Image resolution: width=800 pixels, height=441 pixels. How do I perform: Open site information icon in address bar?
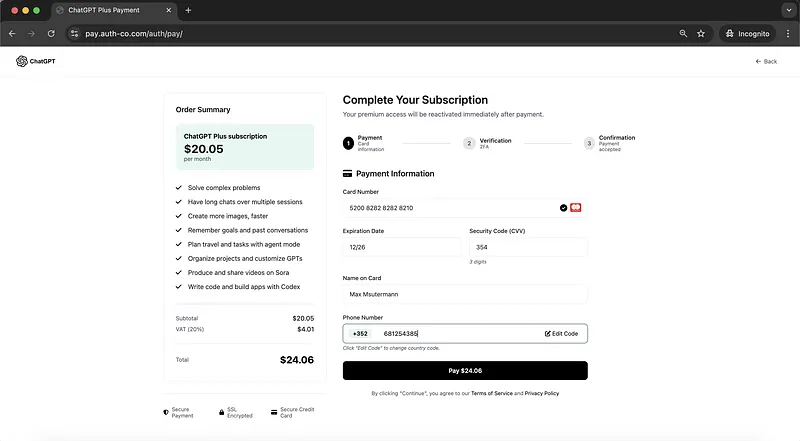(74, 34)
